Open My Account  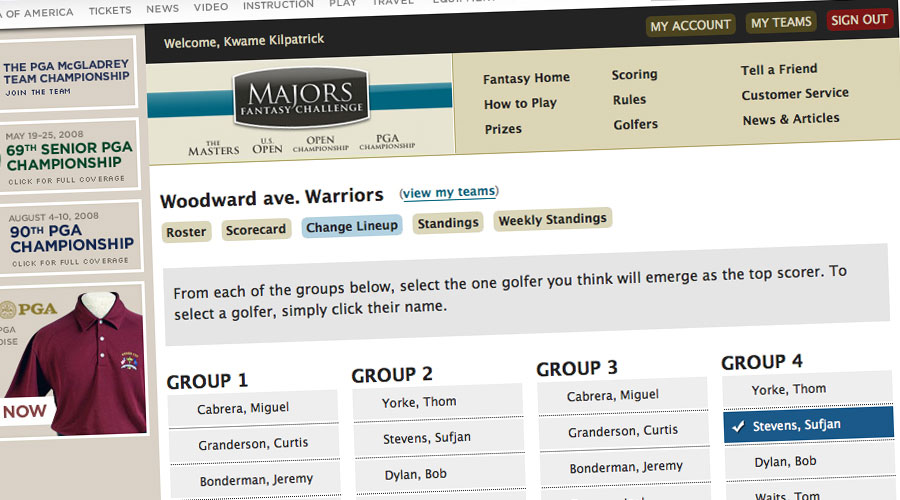[x=690, y=26]
